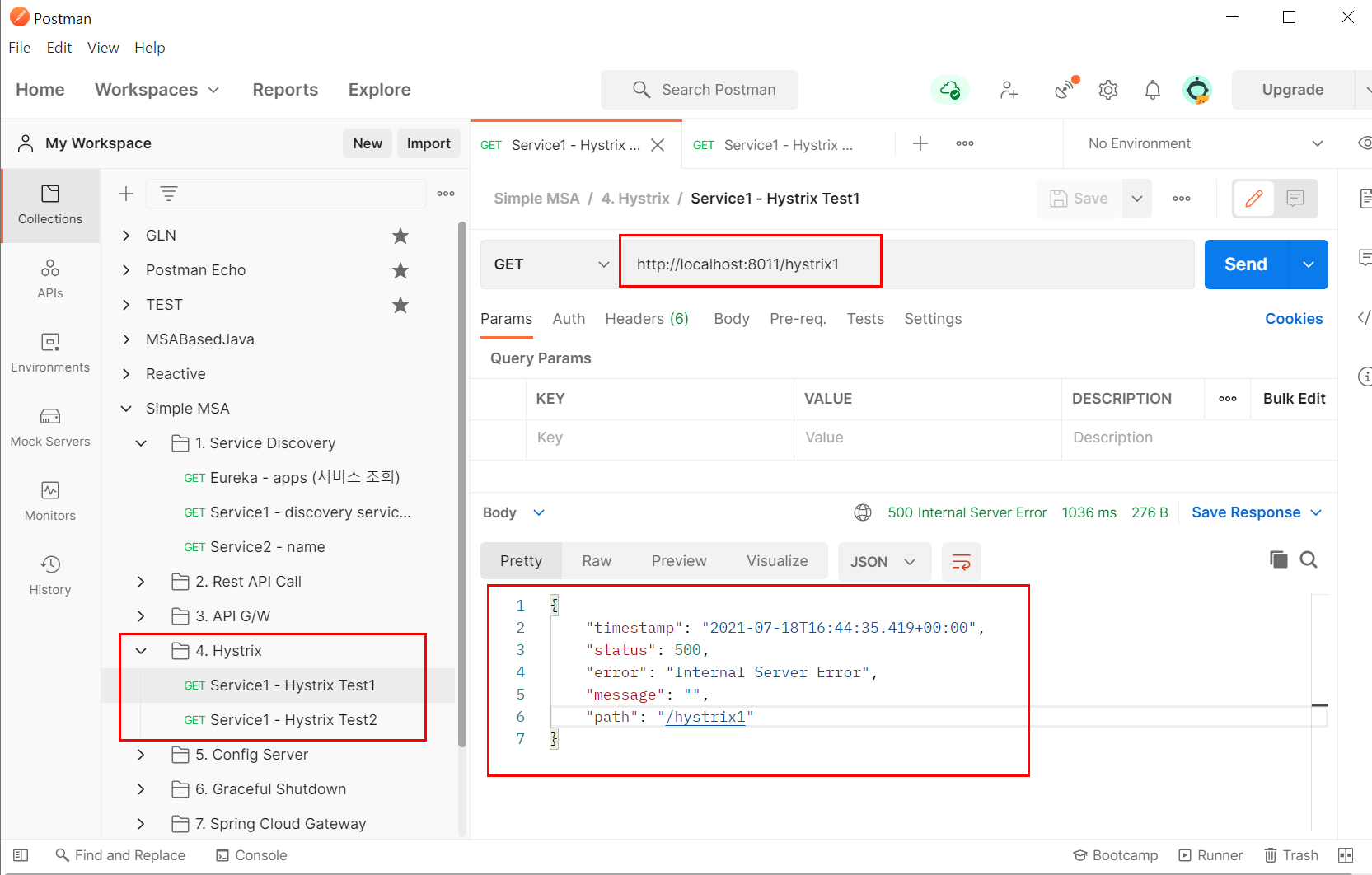
Task: Unstar the Postman Echo collection
Action: [400, 271]
